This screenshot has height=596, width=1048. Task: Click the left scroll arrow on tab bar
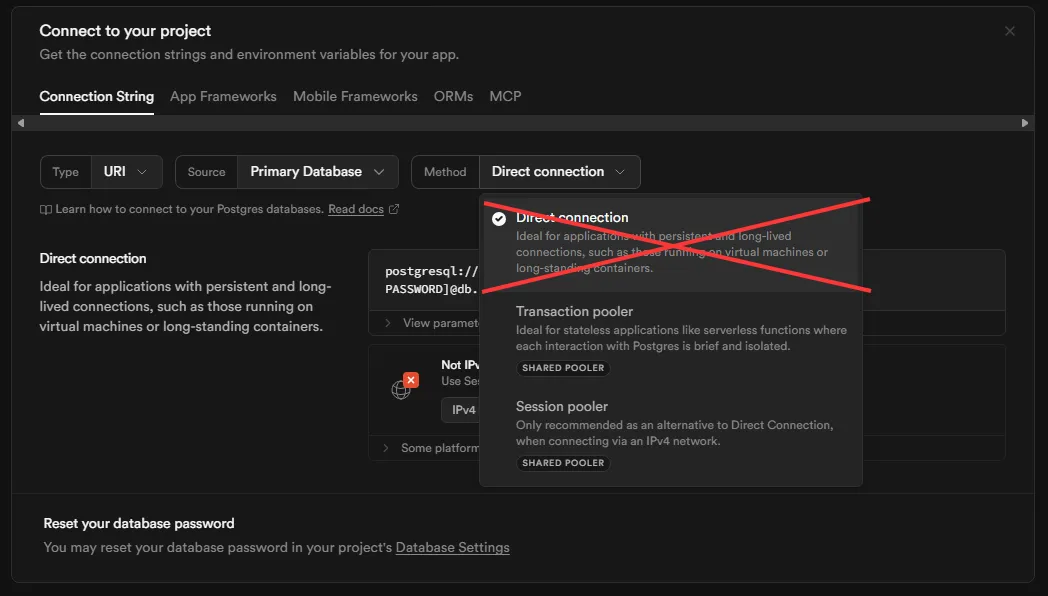tap(20, 123)
